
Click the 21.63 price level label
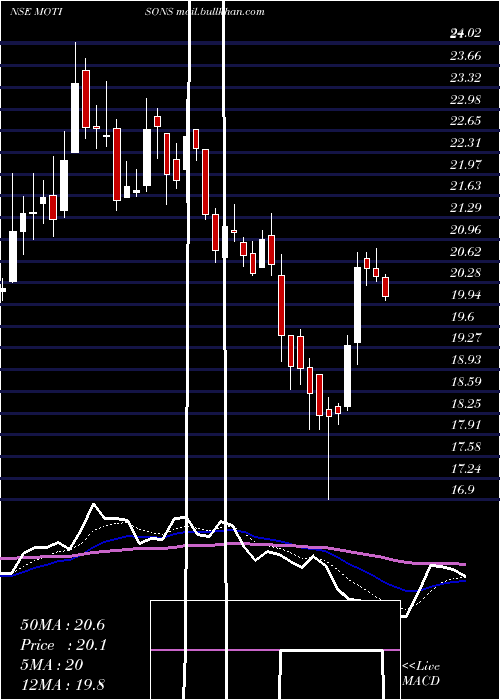466,186
